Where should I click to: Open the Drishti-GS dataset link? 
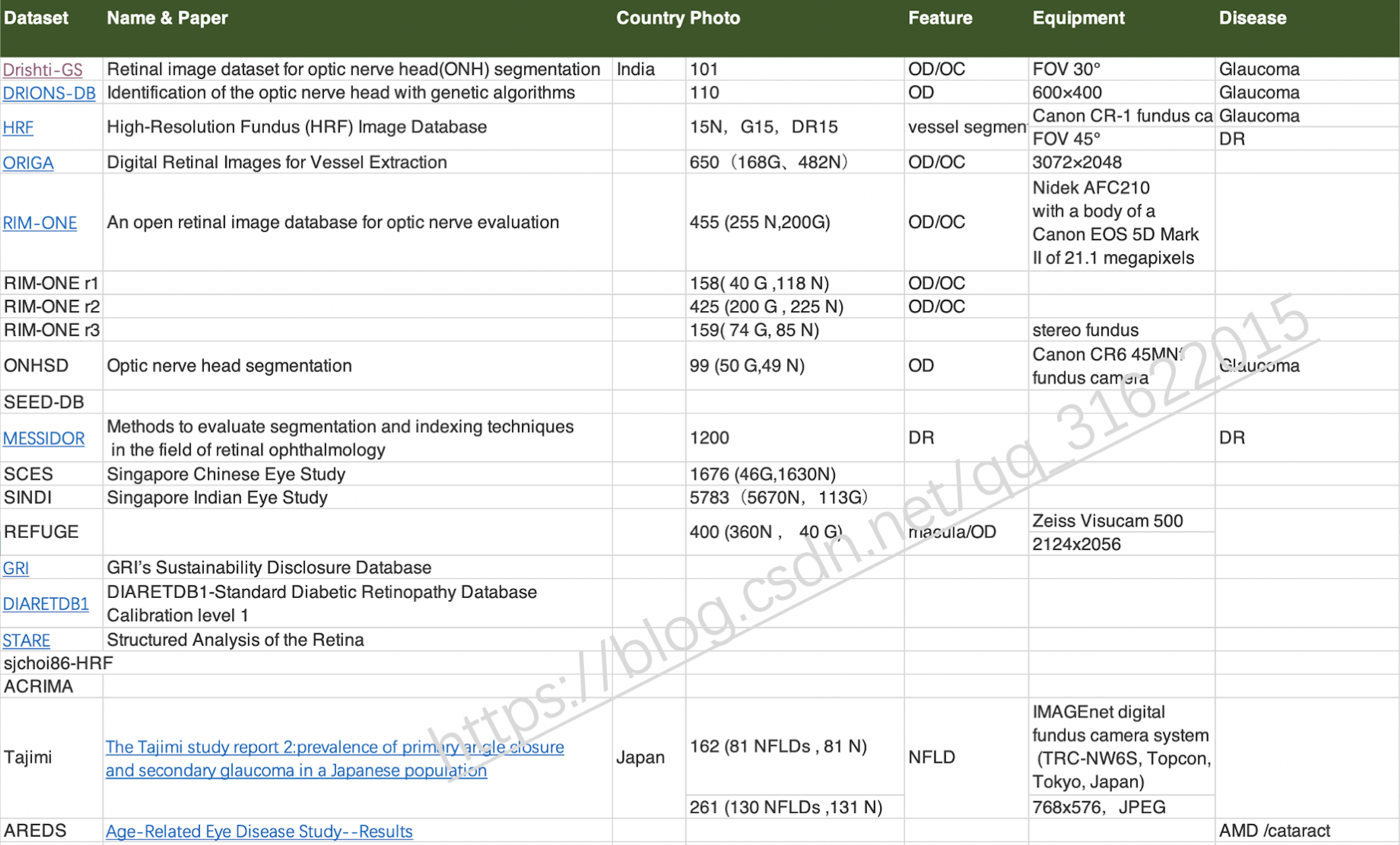(43, 69)
